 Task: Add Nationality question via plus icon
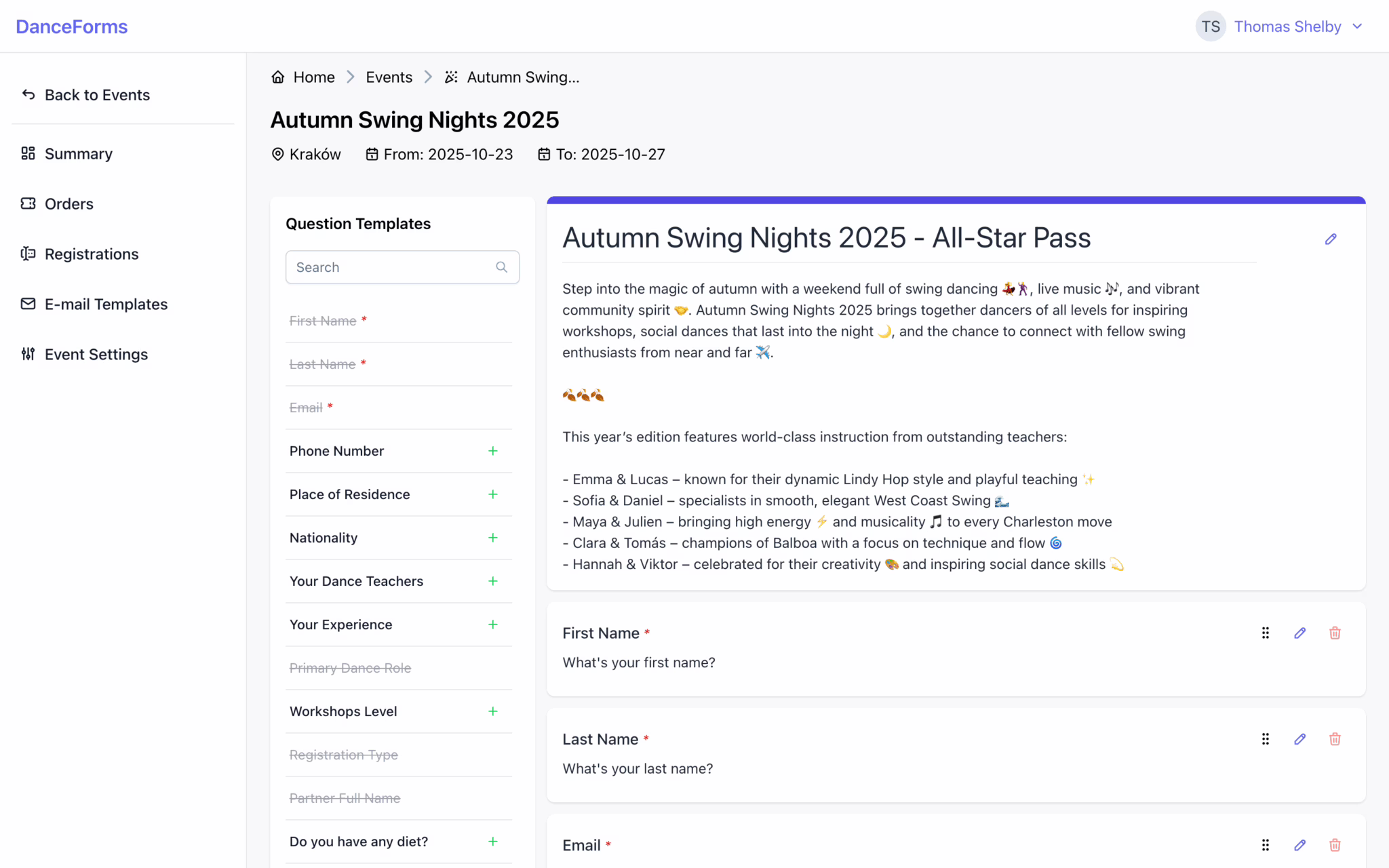[x=493, y=538]
